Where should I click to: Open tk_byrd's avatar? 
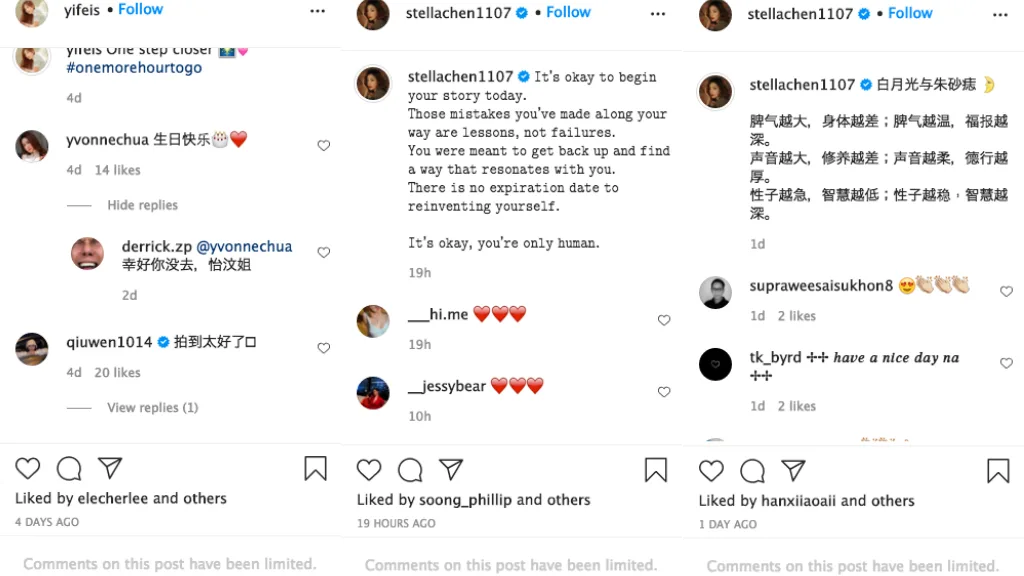tap(715, 364)
